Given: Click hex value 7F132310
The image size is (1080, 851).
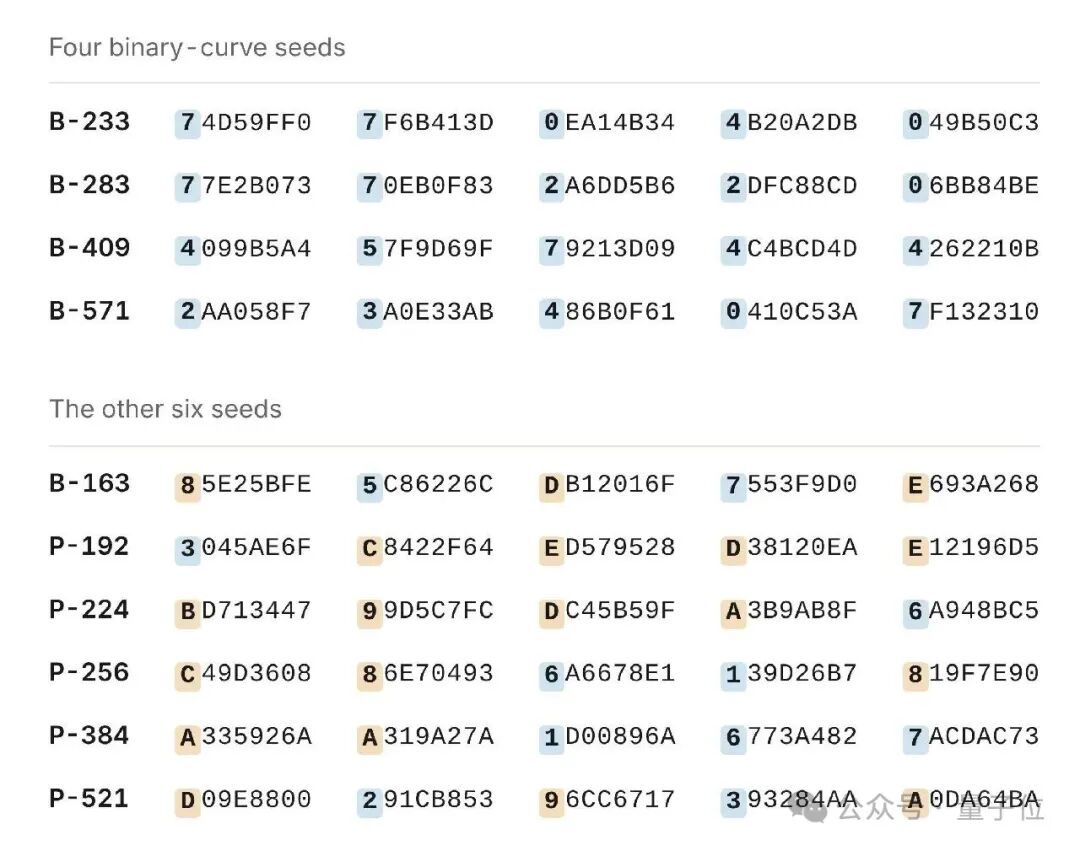Looking at the screenshot, I should [971, 312].
